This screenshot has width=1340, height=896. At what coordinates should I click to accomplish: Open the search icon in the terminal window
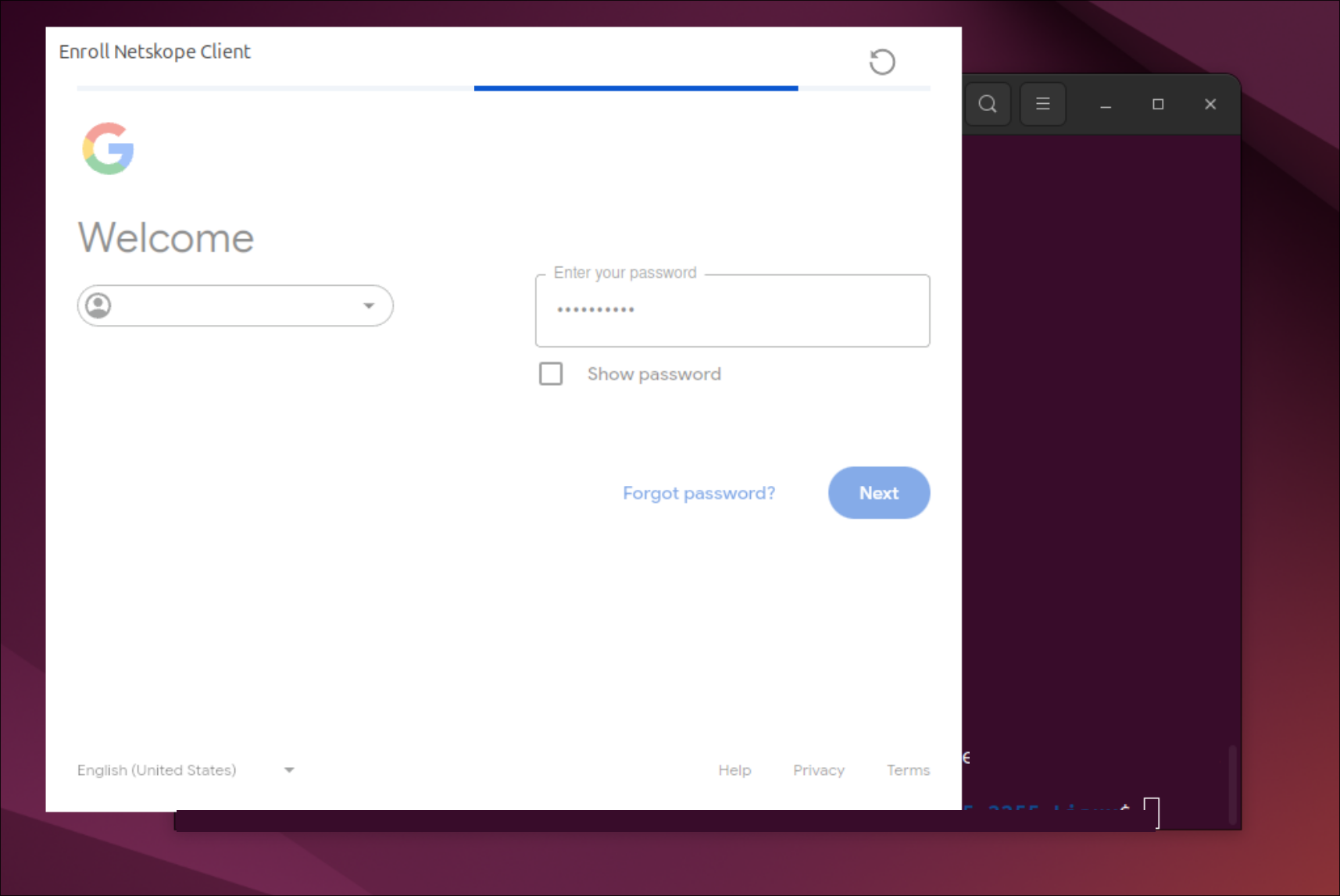click(988, 104)
